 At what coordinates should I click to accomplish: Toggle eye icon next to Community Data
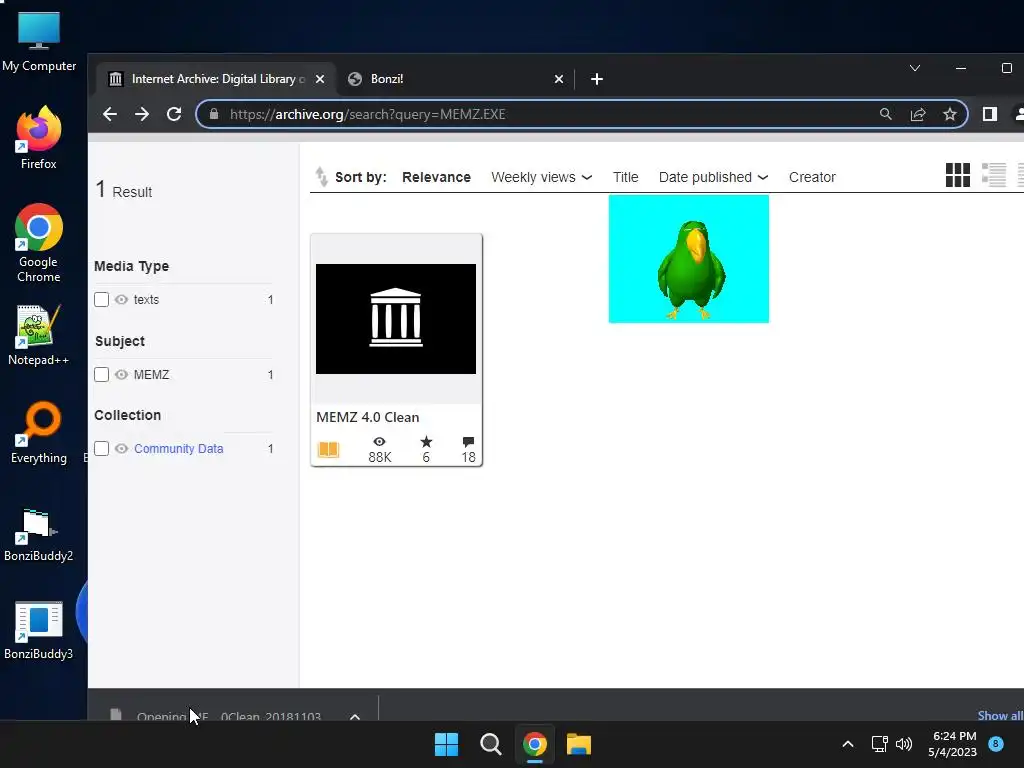point(121,449)
